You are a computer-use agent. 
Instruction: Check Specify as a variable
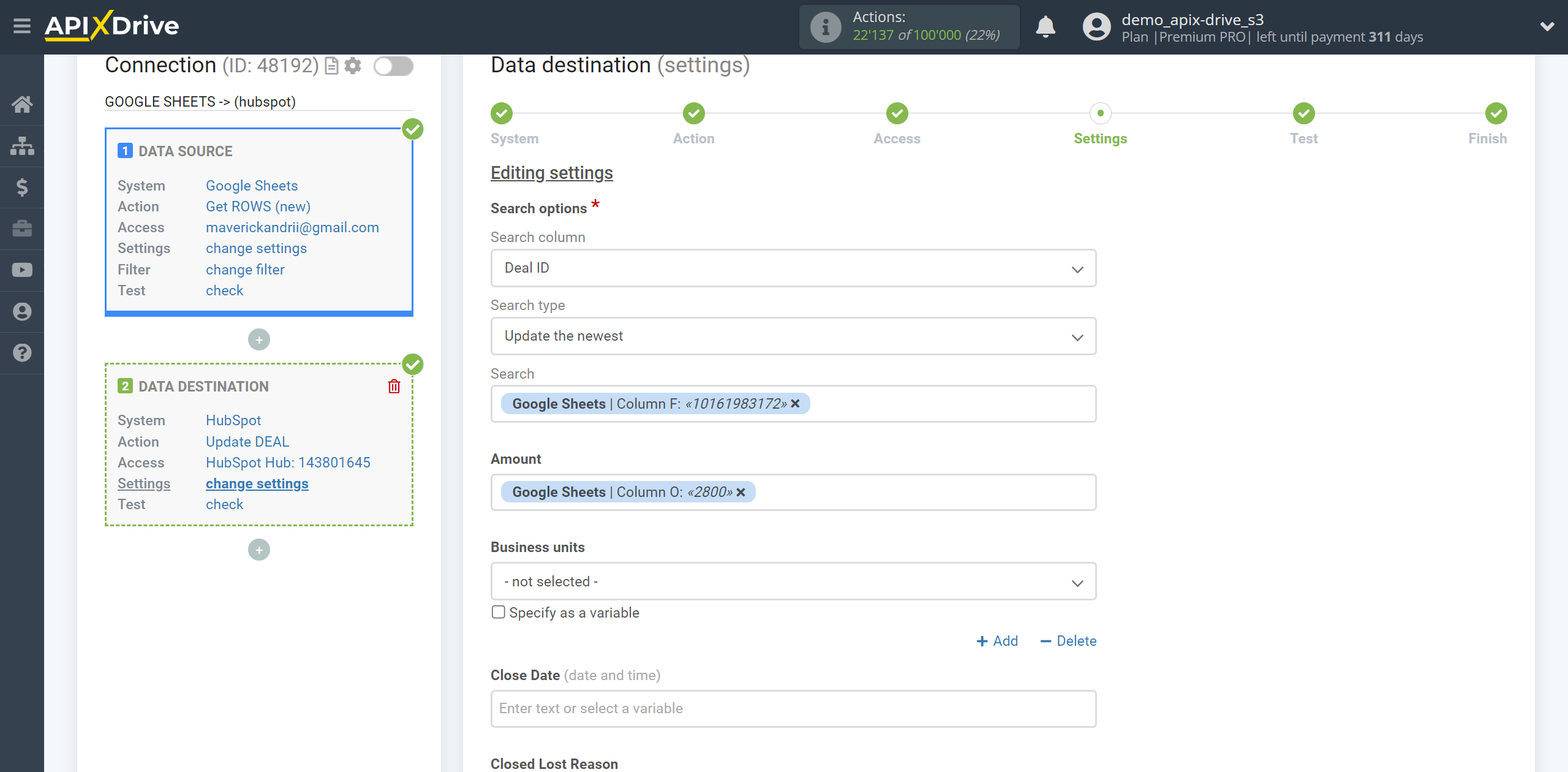point(499,612)
